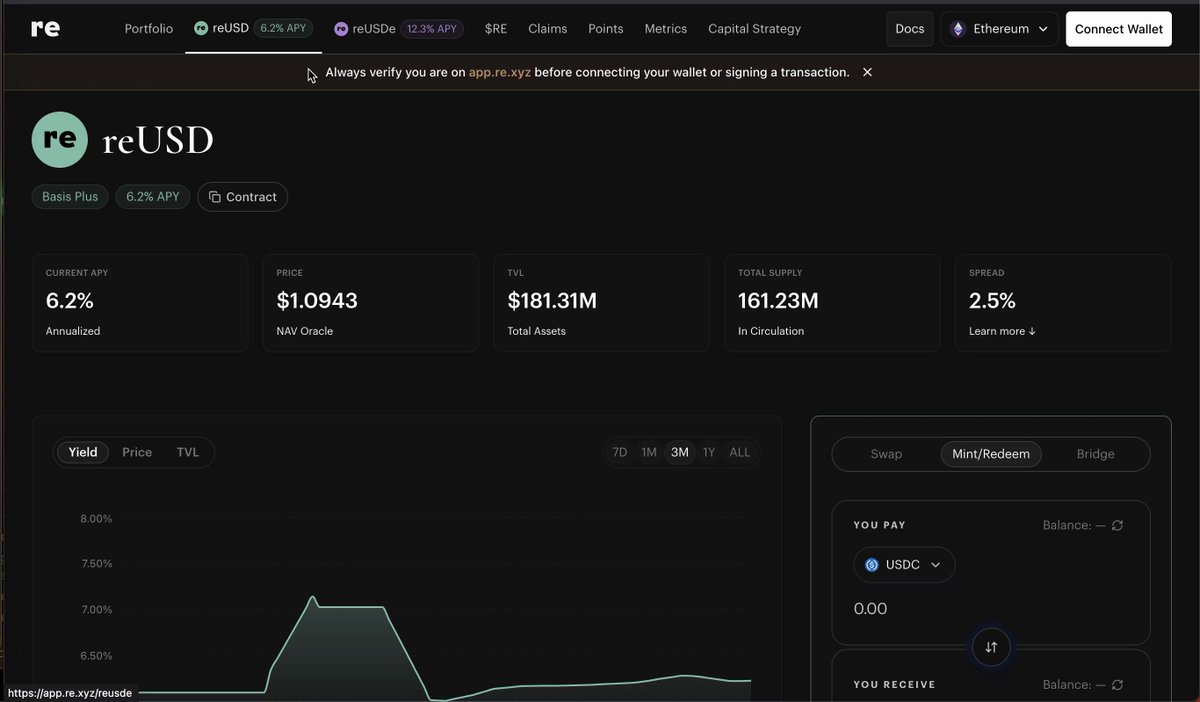Click the Current APY 6.2% value

tap(70, 300)
